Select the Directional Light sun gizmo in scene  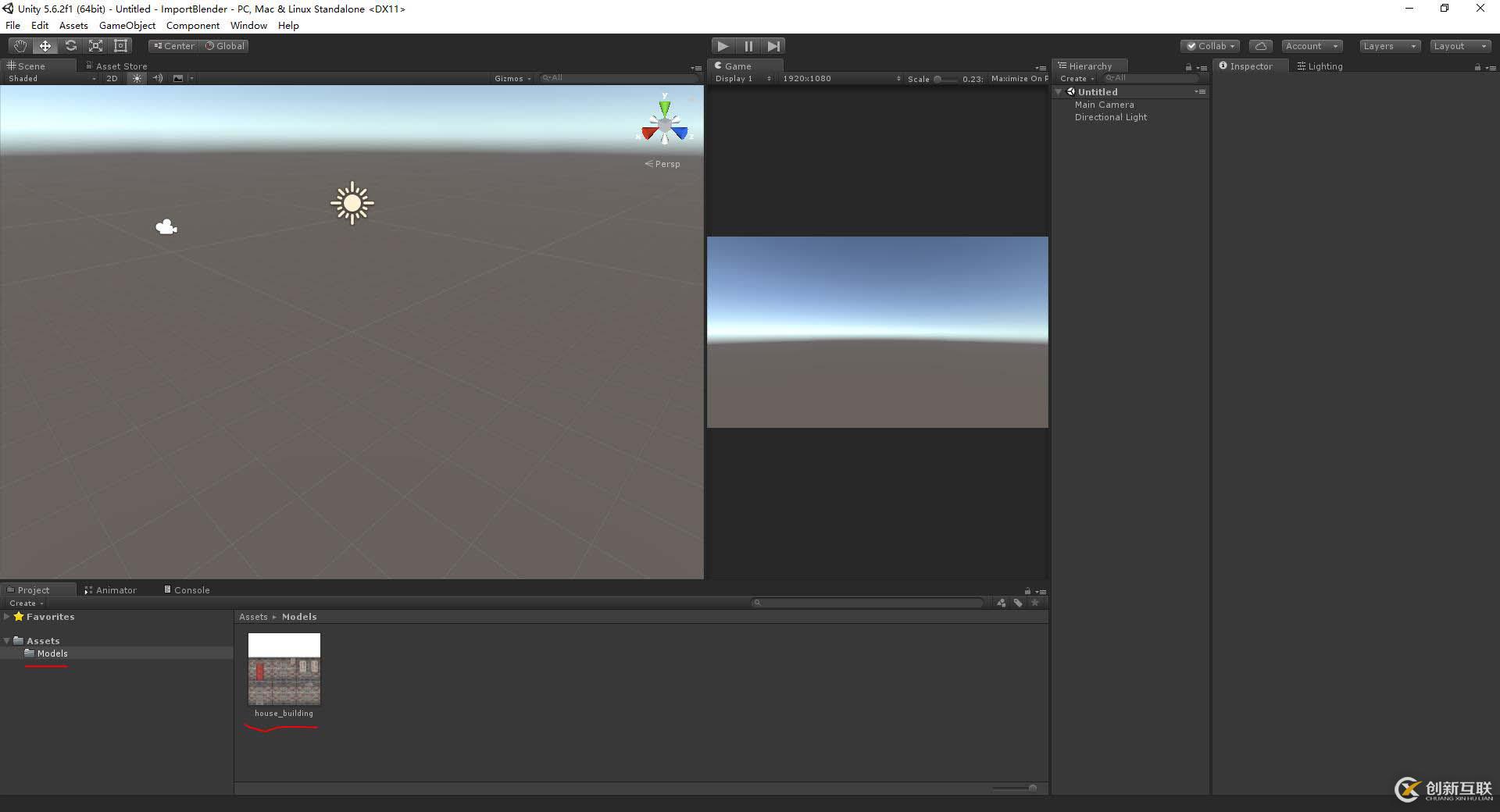tap(352, 203)
